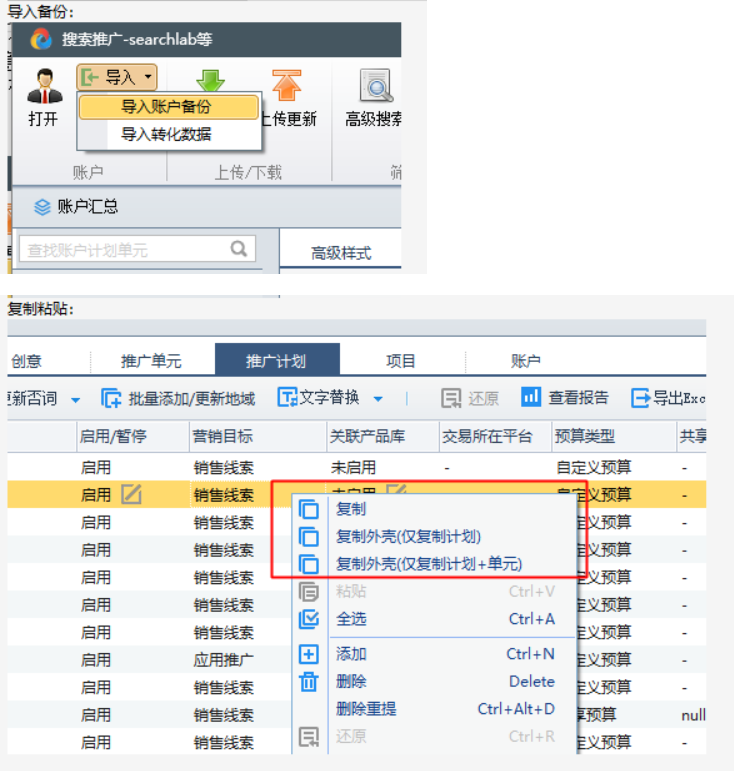Click 删除重提 in the context menu

coord(366,709)
